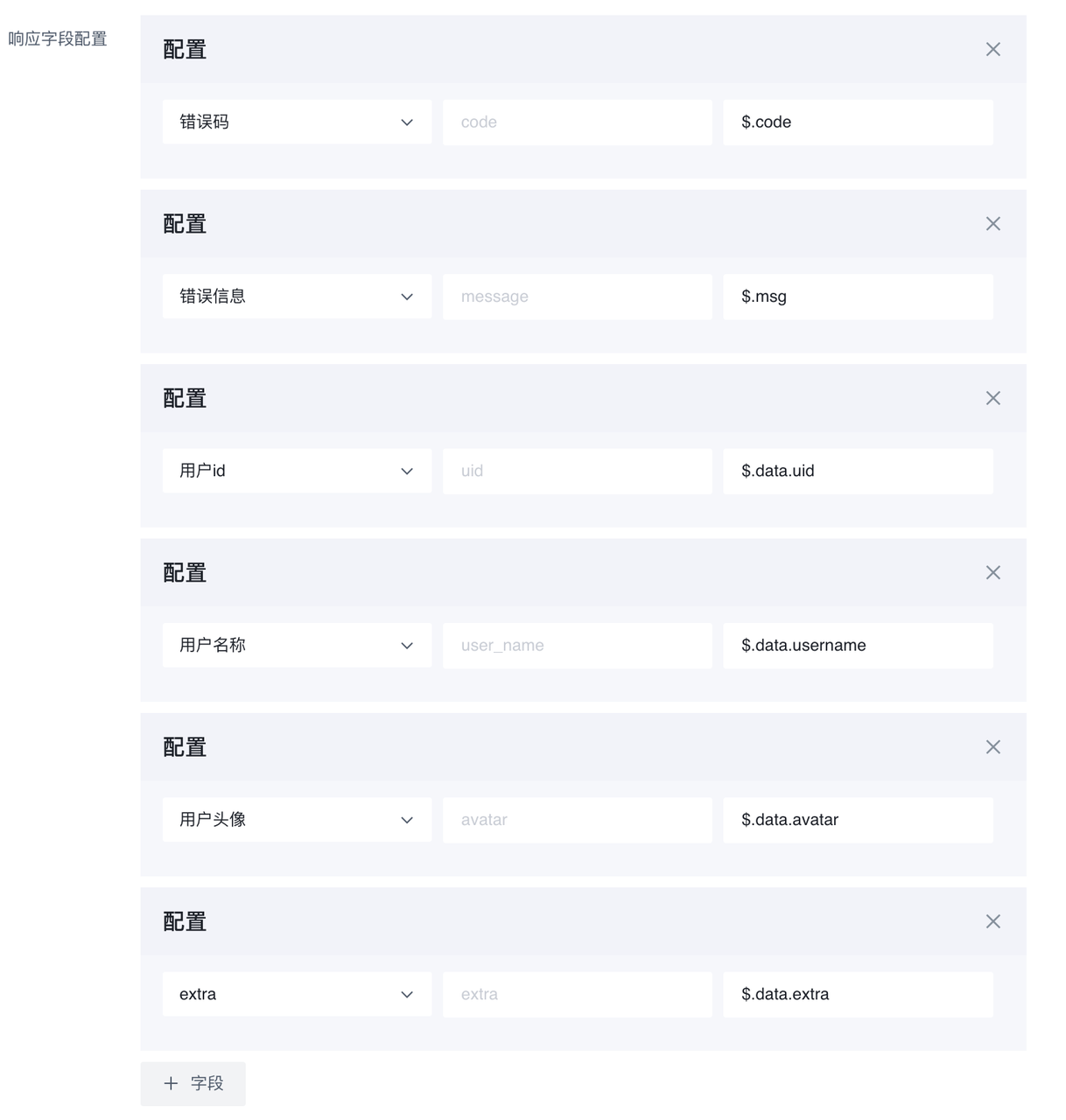The width and height of the screenshot is (1066, 1120).
Task: Click the $.code path input
Action: [x=858, y=122]
